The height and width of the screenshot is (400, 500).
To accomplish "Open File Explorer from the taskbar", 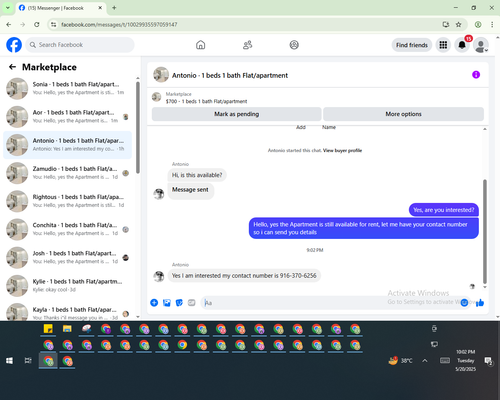I will pos(67,329).
